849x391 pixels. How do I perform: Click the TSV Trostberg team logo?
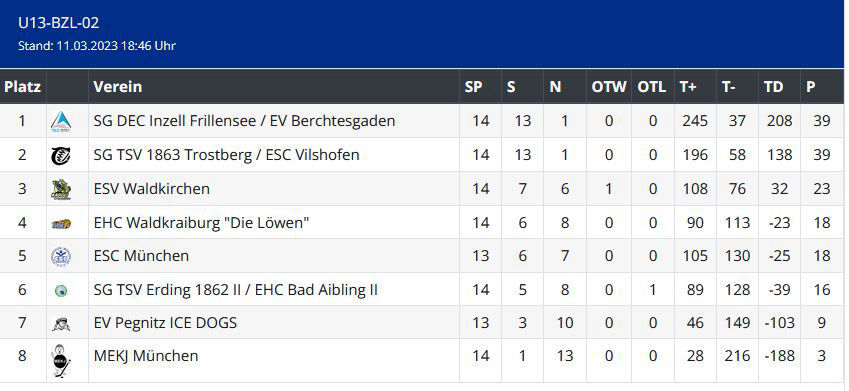tap(61, 155)
